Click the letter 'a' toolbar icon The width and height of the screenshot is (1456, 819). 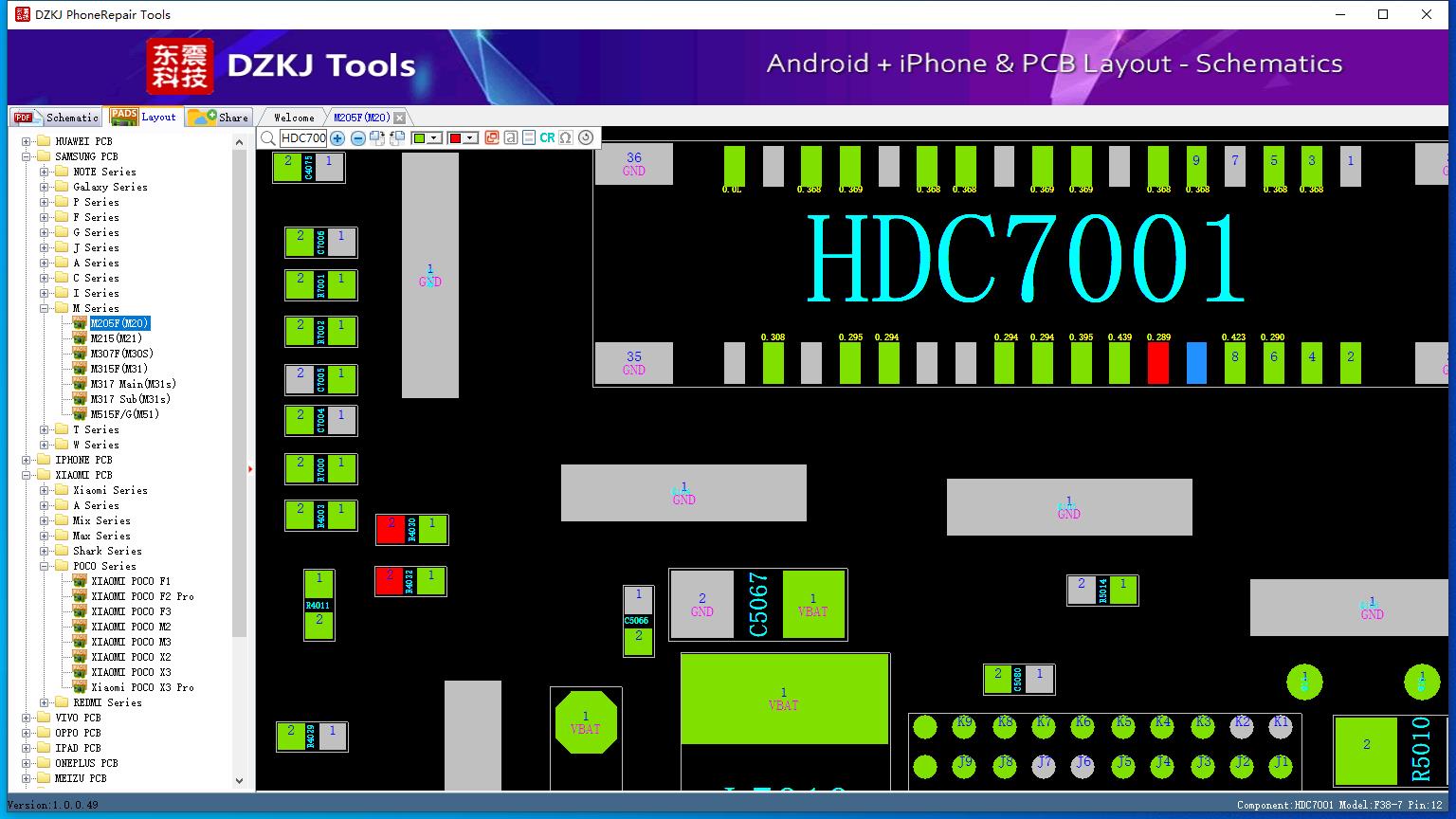(511, 137)
